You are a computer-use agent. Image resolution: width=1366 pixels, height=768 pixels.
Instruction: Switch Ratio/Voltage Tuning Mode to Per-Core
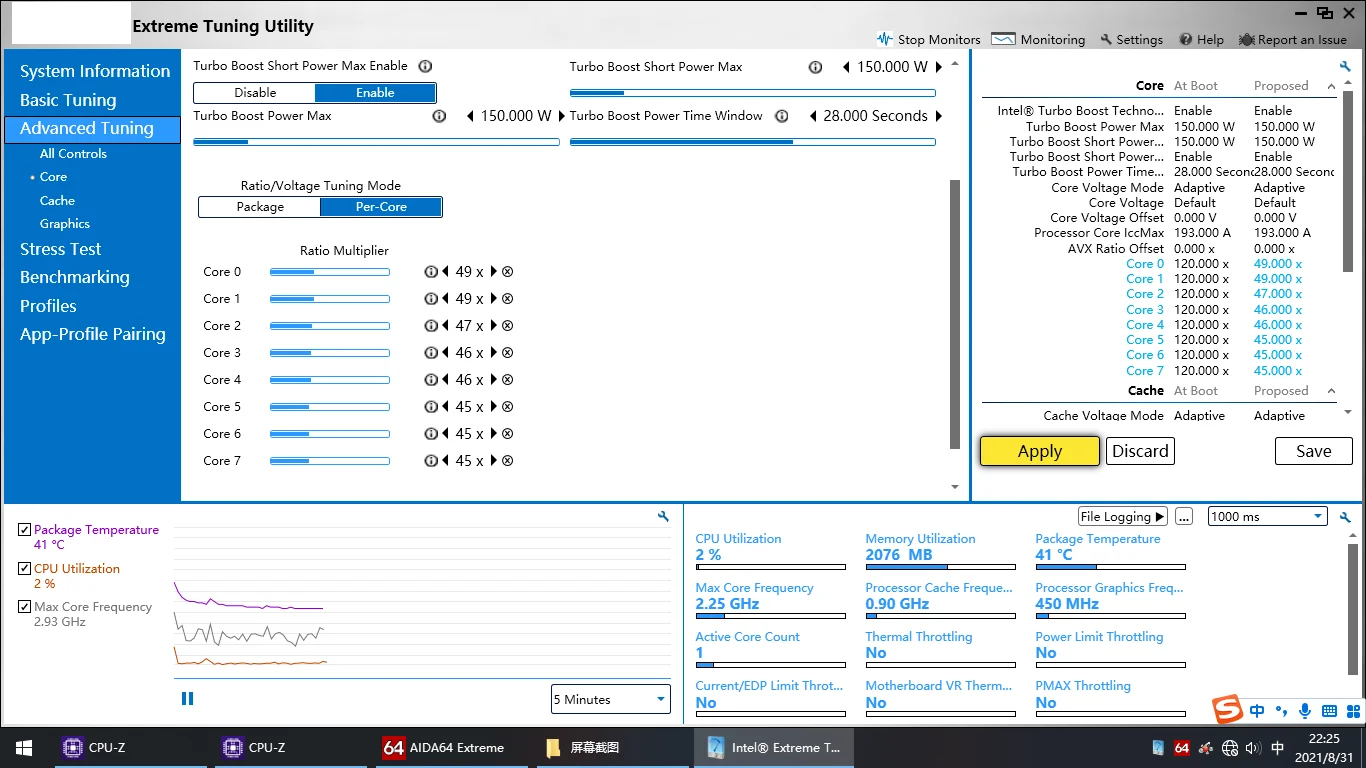coord(381,207)
